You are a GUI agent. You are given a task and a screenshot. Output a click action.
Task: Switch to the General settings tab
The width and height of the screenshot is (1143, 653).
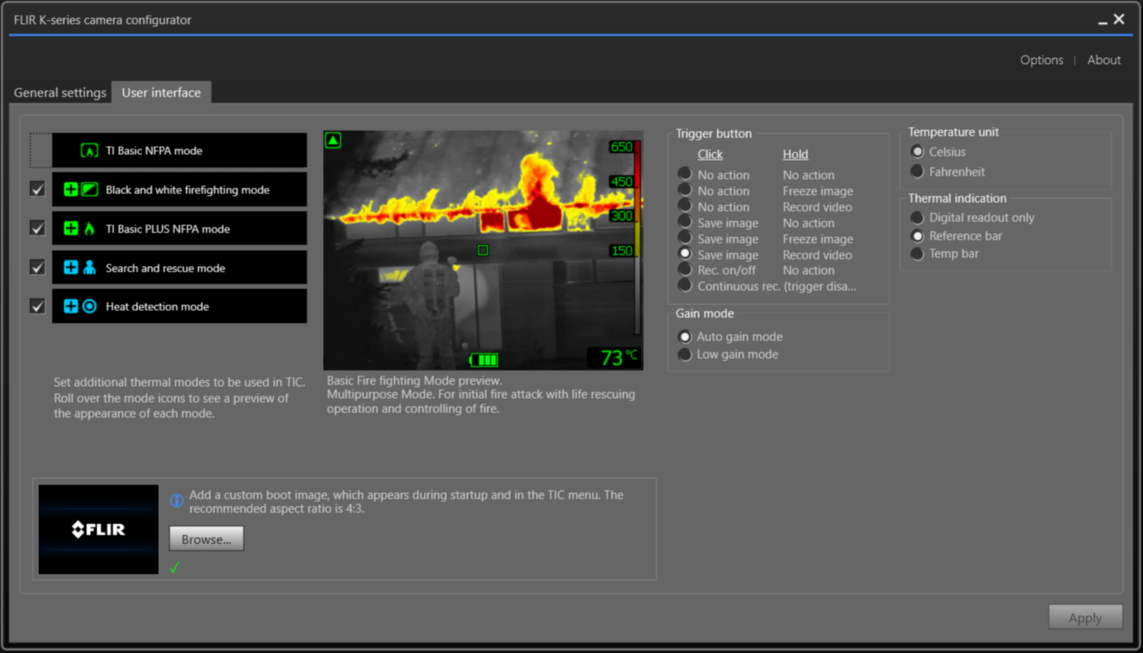click(60, 92)
